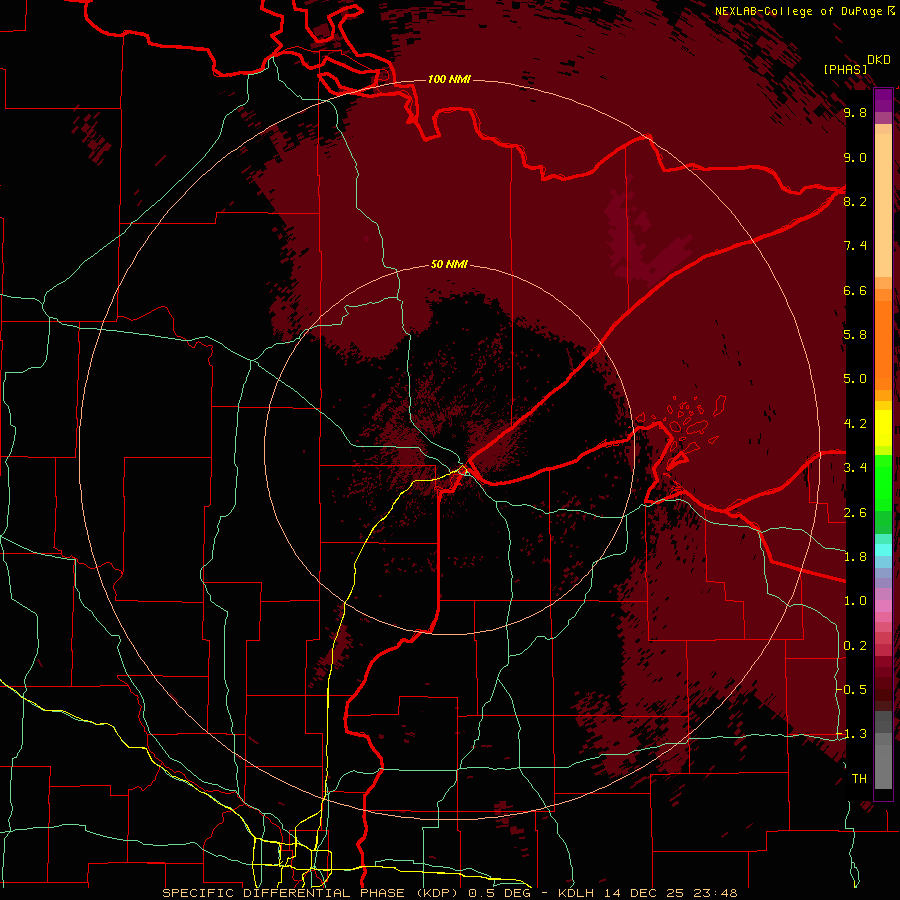Click the 7.4 value on the color scale

855,246
